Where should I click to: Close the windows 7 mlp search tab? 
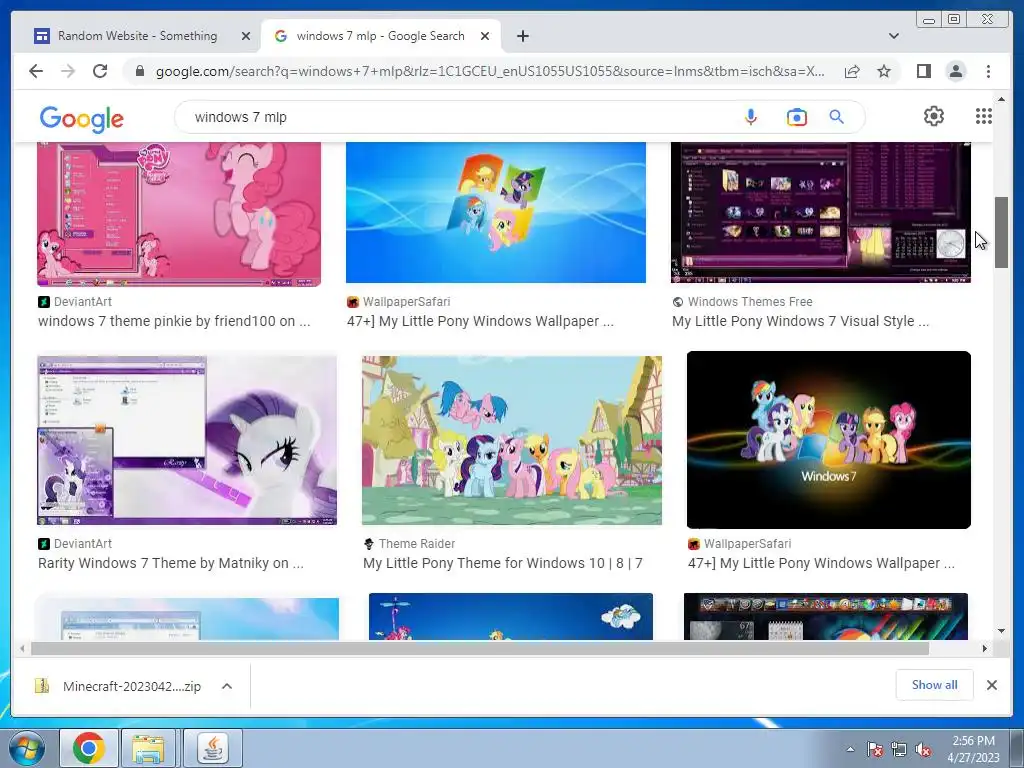tap(485, 36)
